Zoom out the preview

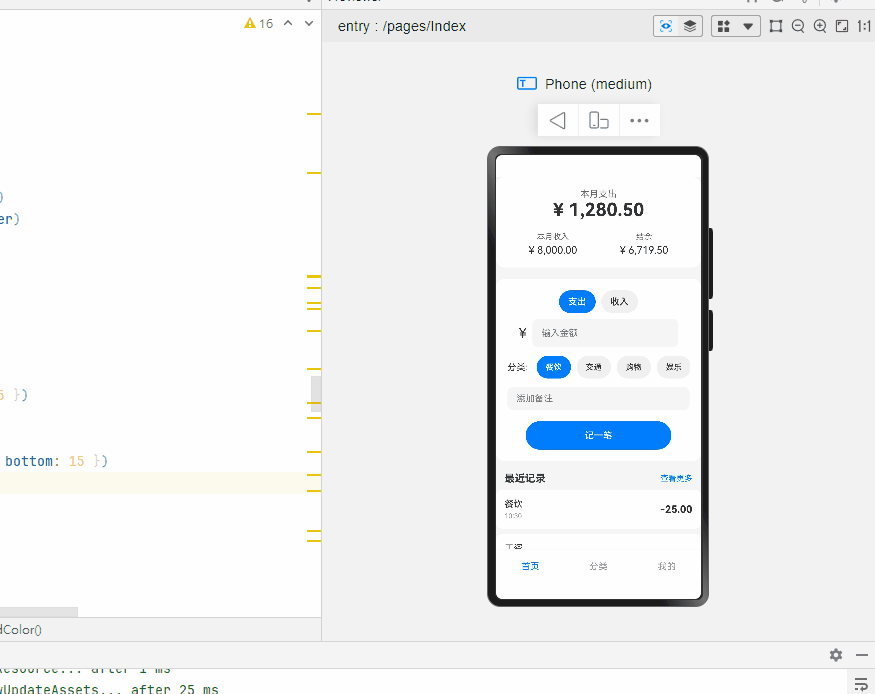click(798, 26)
